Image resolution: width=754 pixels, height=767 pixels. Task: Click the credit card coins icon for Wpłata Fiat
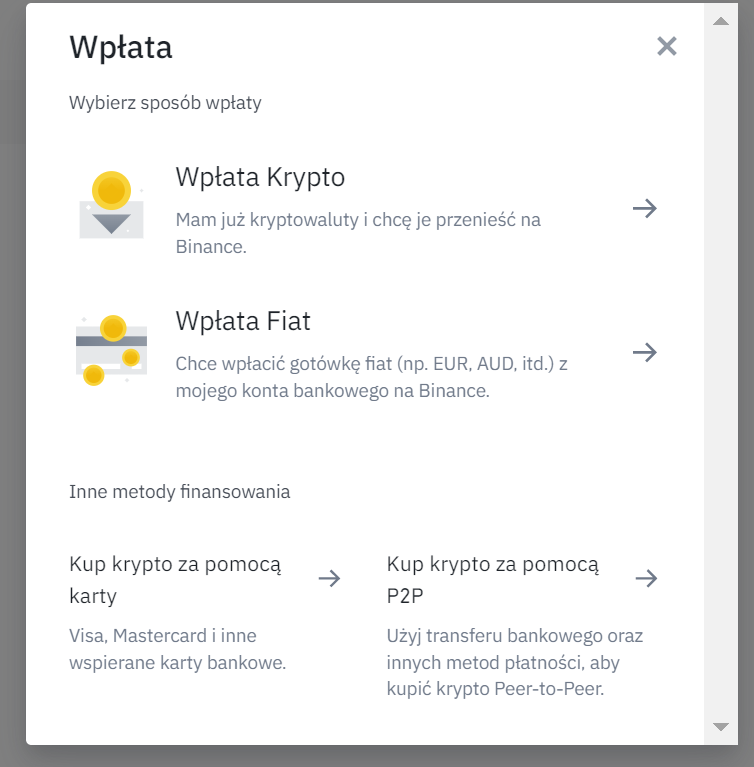coord(111,351)
